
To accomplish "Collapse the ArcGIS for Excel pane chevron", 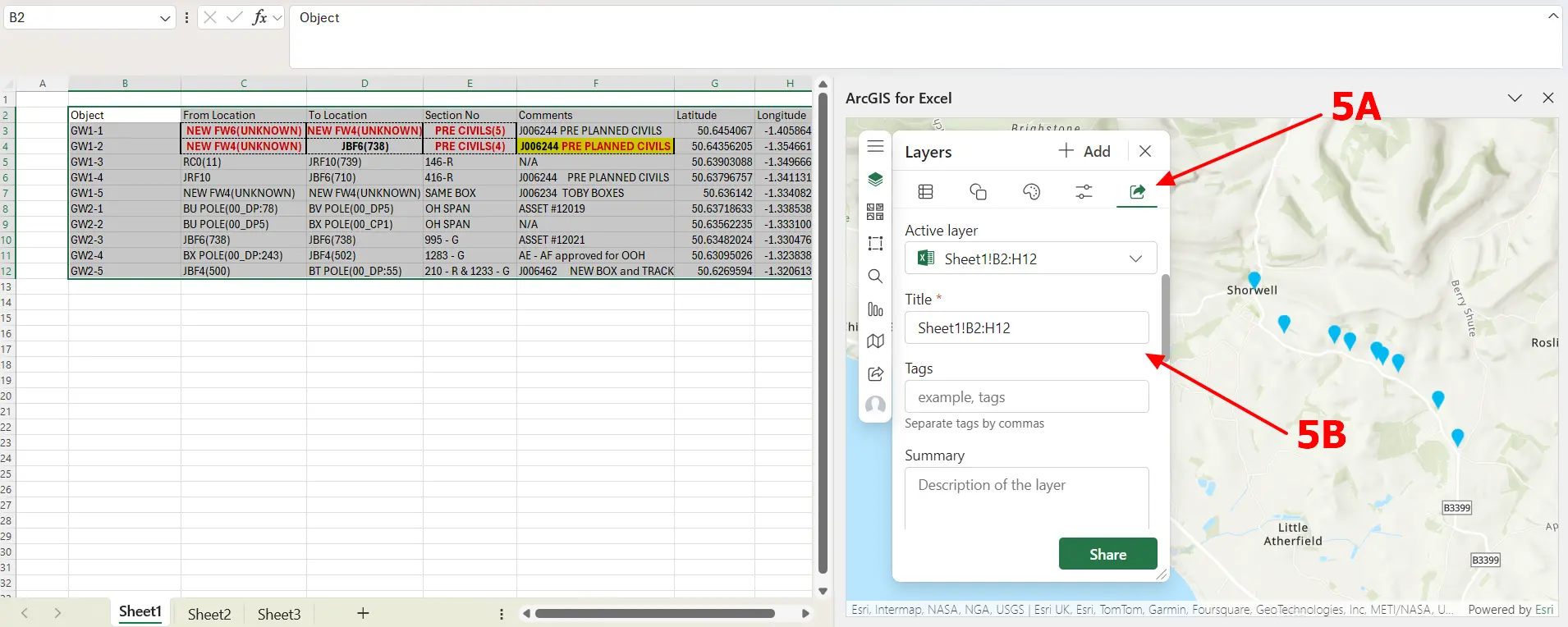I will [1515, 98].
